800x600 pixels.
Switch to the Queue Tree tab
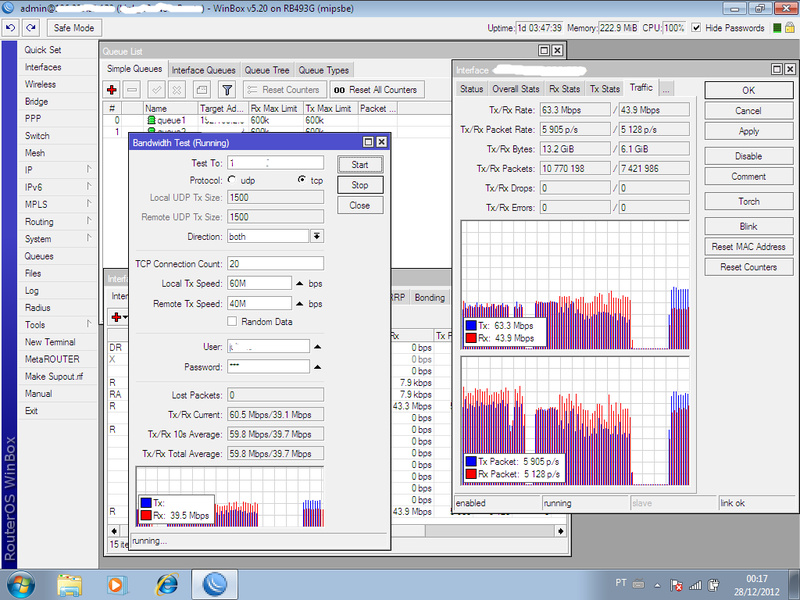267,70
